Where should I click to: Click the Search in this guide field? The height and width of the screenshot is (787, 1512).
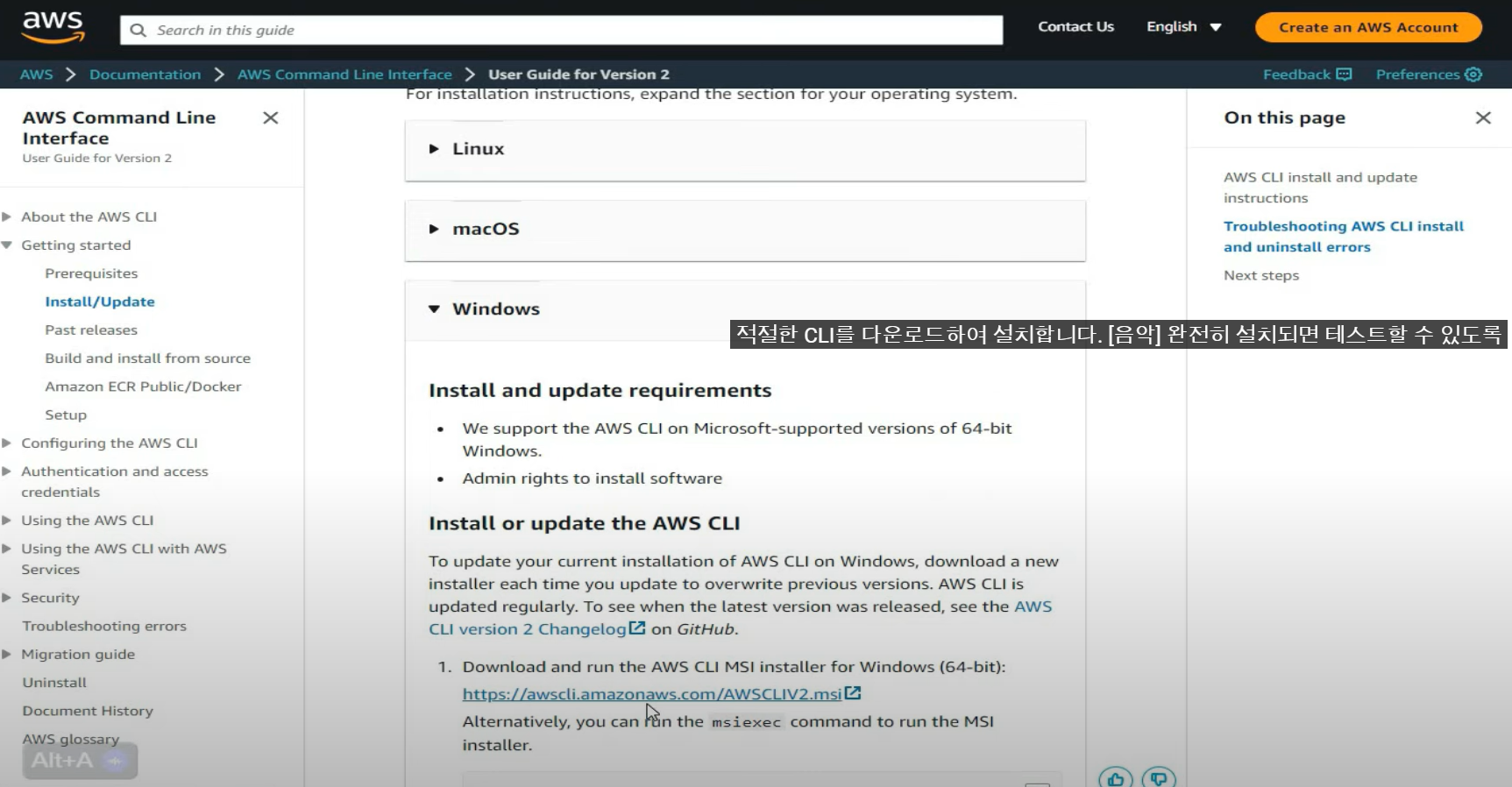click(x=561, y=30)
